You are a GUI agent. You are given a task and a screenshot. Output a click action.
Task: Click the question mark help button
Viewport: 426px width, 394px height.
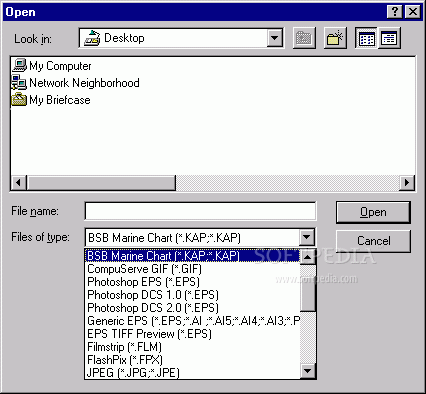(x=395, y=12)
